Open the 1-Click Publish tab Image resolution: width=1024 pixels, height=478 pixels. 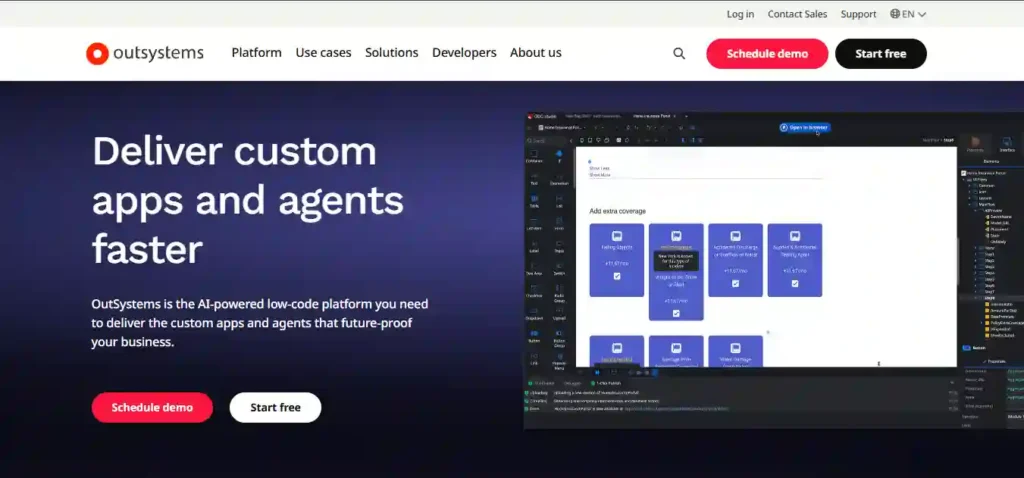point(605,383)
